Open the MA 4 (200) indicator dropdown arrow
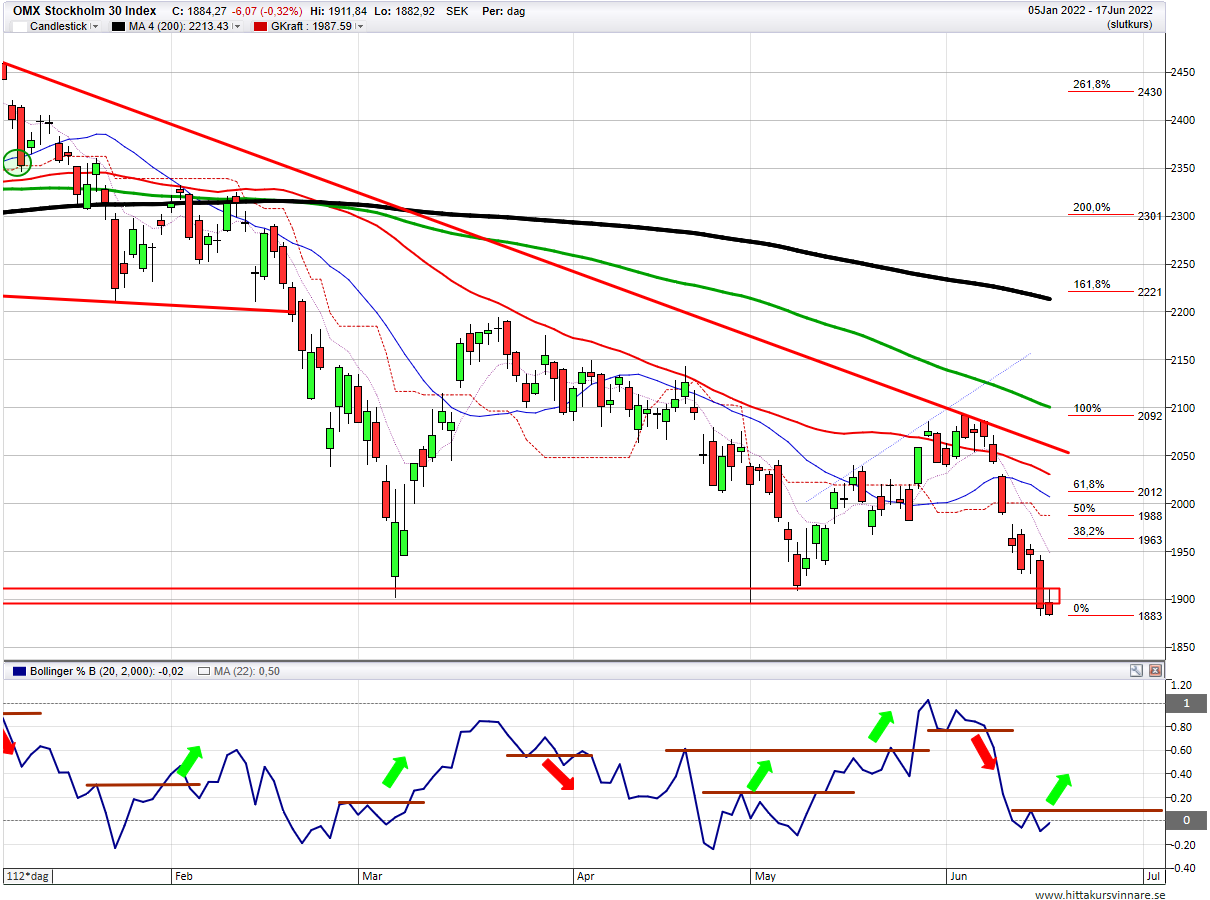Image resolution: width=1210 pixels, height=900 pixels. (x=236, y=26)
